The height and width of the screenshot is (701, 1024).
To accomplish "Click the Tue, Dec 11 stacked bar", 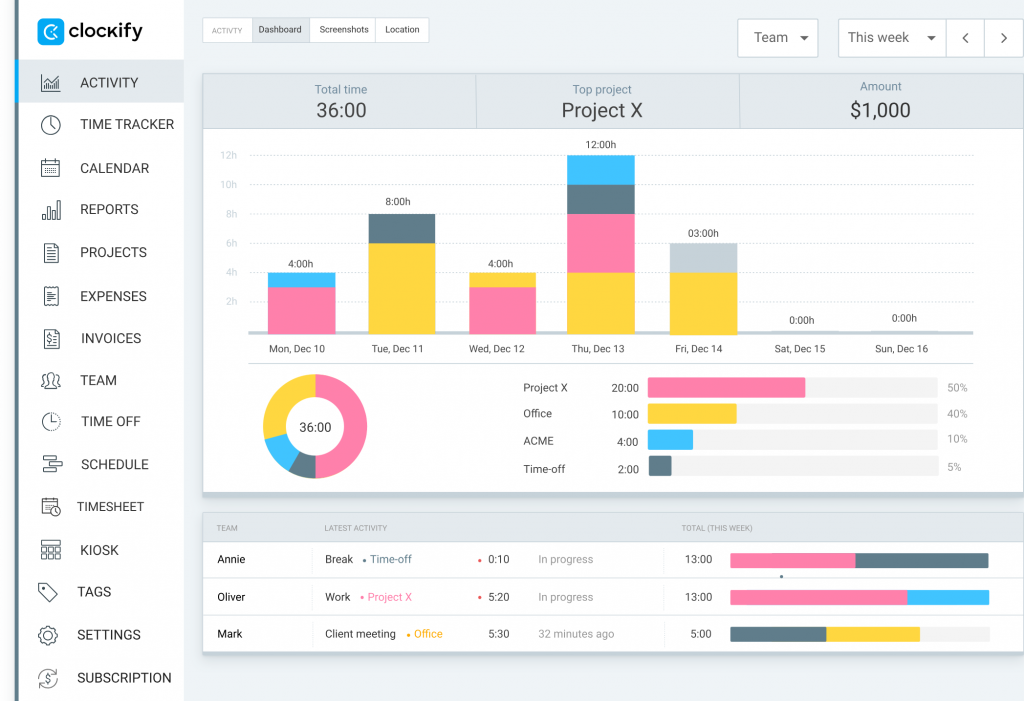I will click(x=402, y=274).
